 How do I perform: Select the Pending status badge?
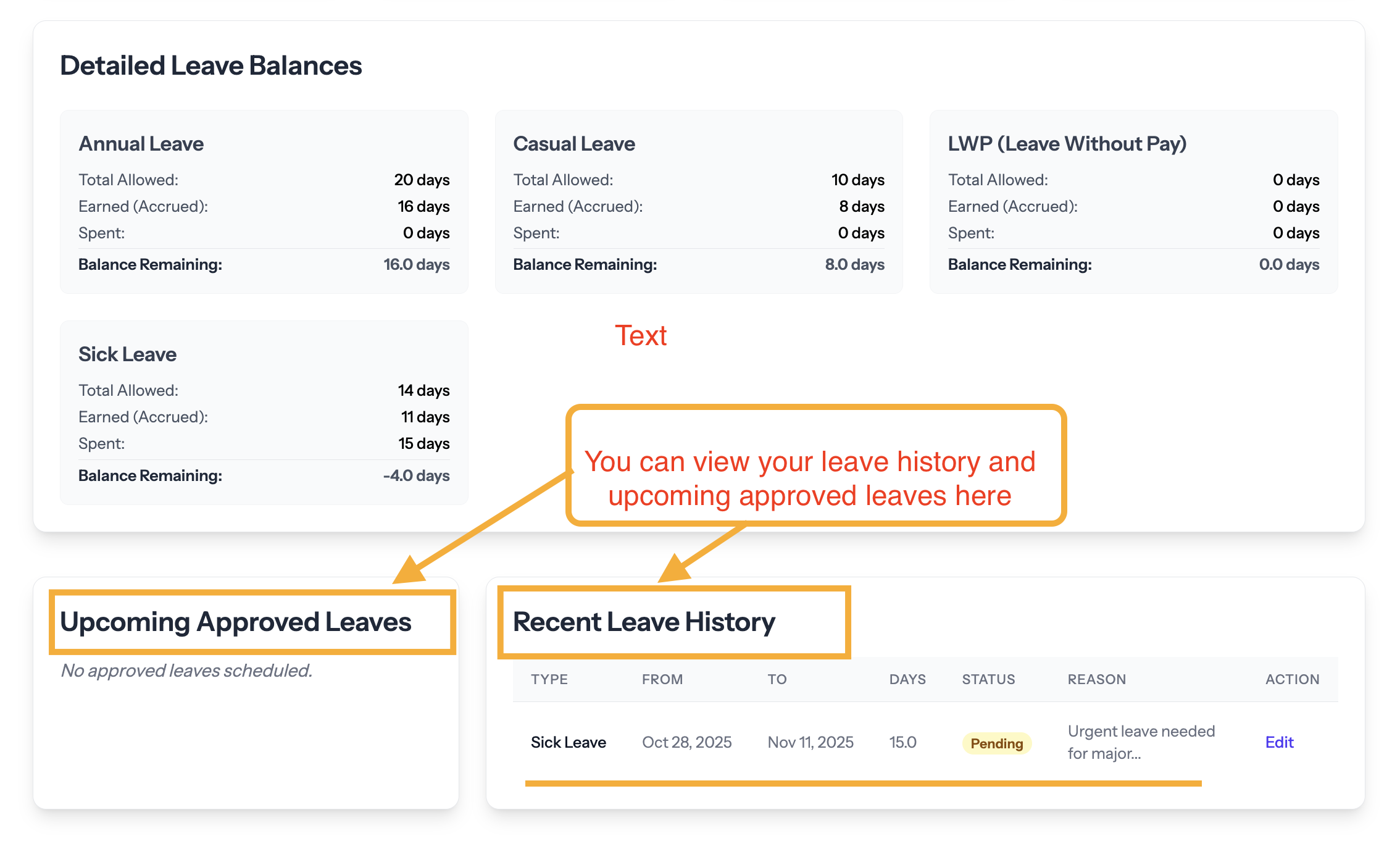tap(996, 743)
